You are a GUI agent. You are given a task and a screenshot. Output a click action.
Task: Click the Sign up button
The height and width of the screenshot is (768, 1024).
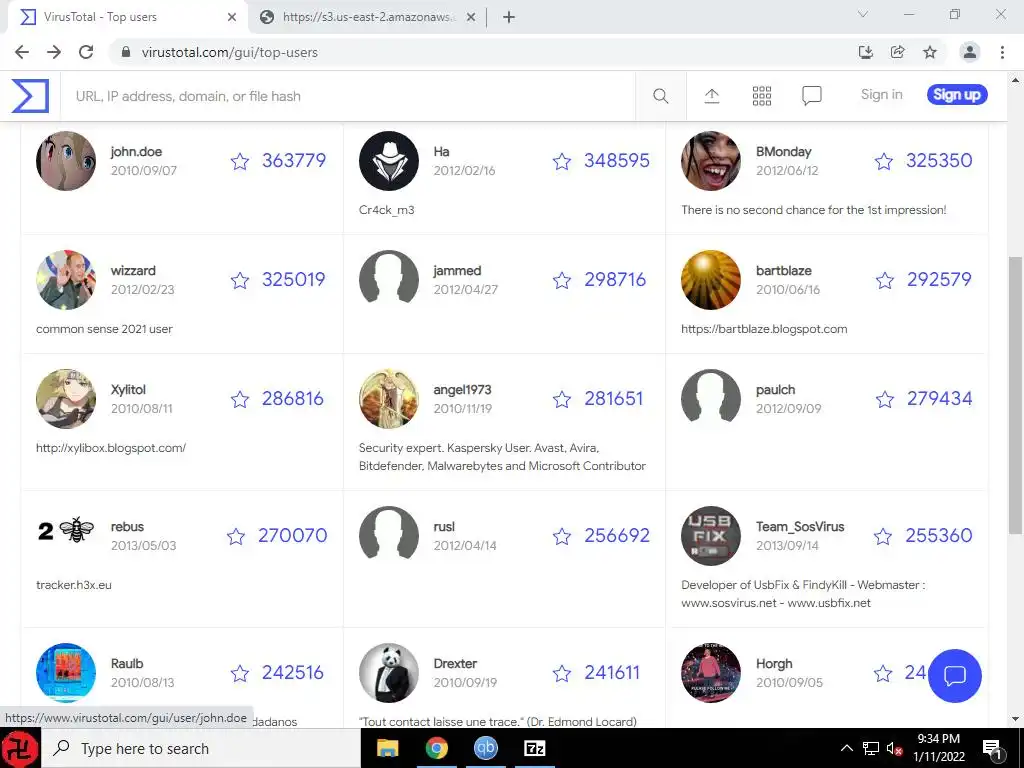click(x=957, y=95)
